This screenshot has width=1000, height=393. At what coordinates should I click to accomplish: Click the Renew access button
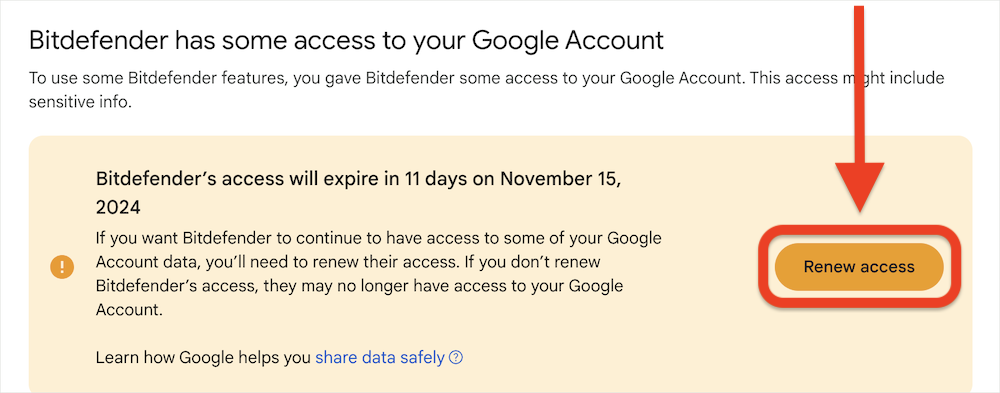click(858, 267)
